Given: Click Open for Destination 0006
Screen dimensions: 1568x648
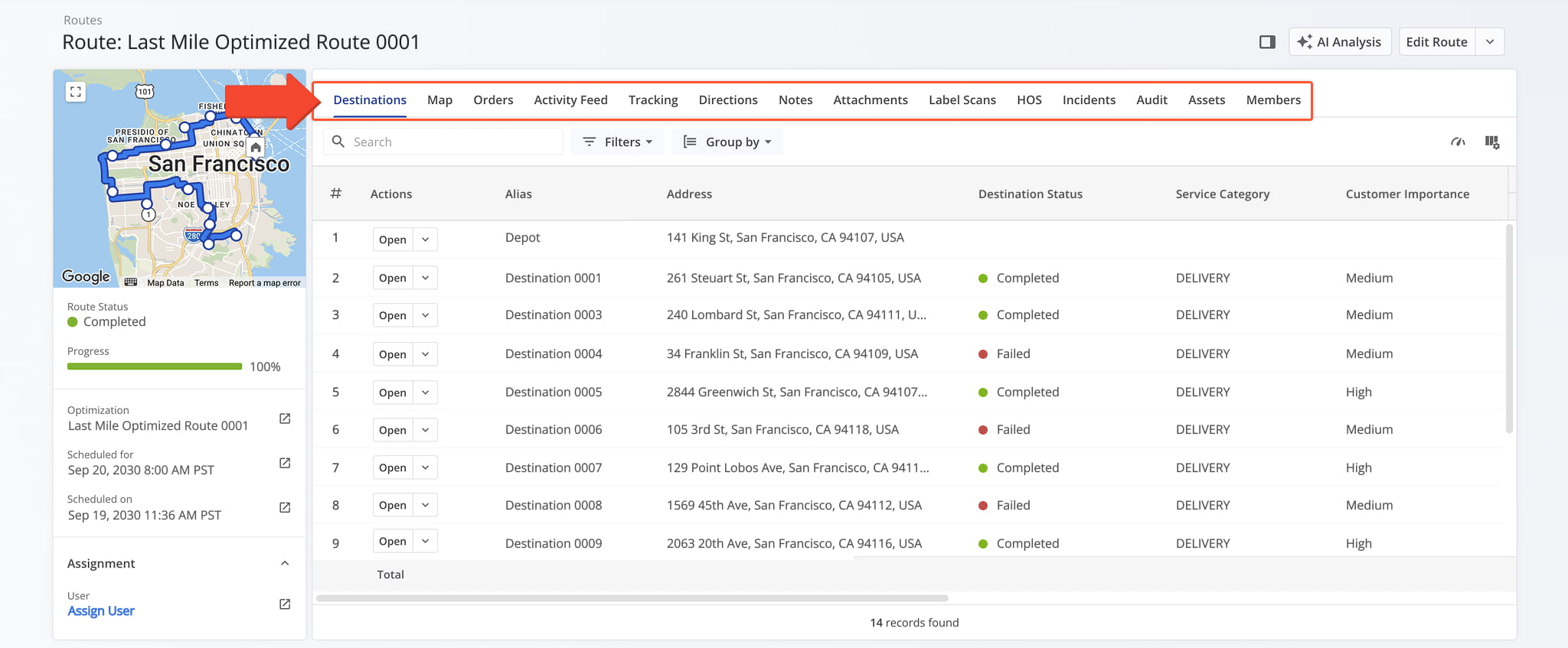Looking at the screenshot, I should [393, 430].
